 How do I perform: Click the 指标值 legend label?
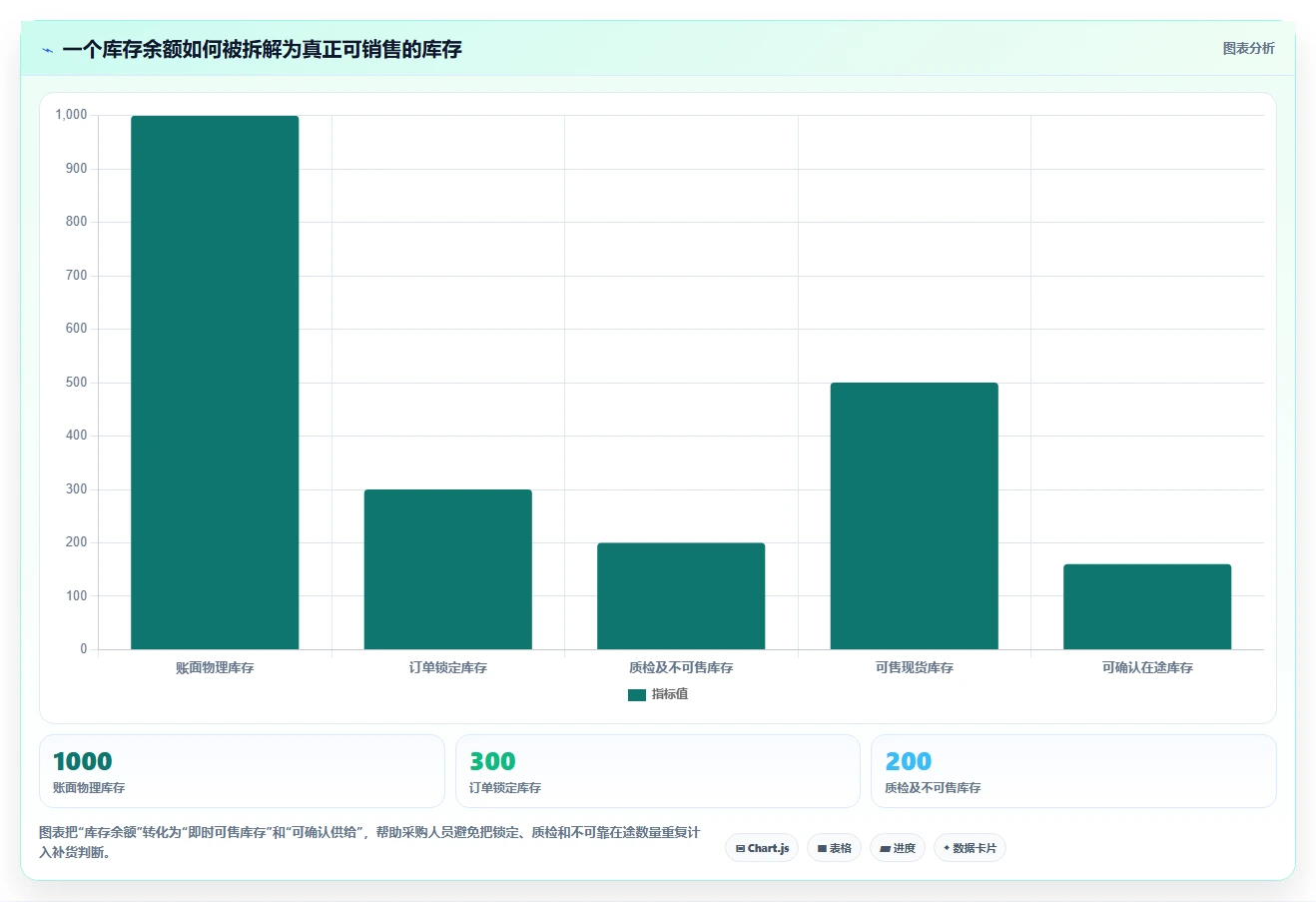[670, 694]
